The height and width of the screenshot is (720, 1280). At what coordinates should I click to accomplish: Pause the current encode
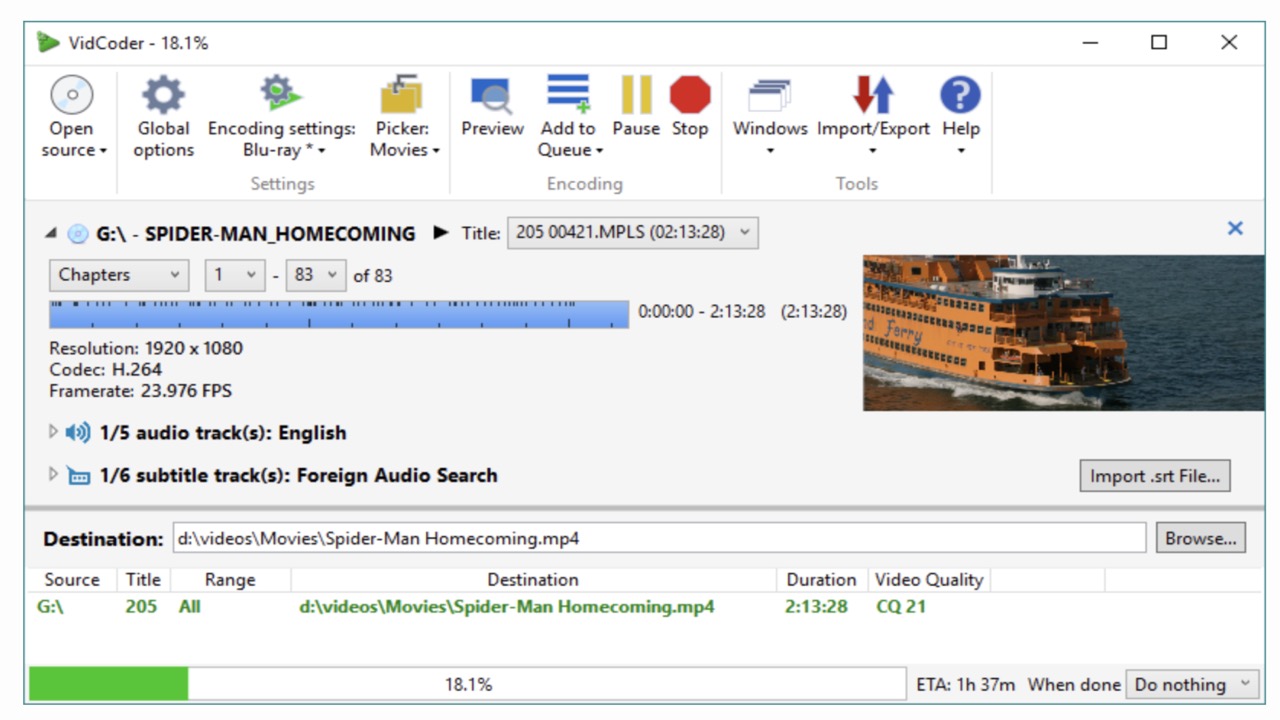tap(636, 107)
